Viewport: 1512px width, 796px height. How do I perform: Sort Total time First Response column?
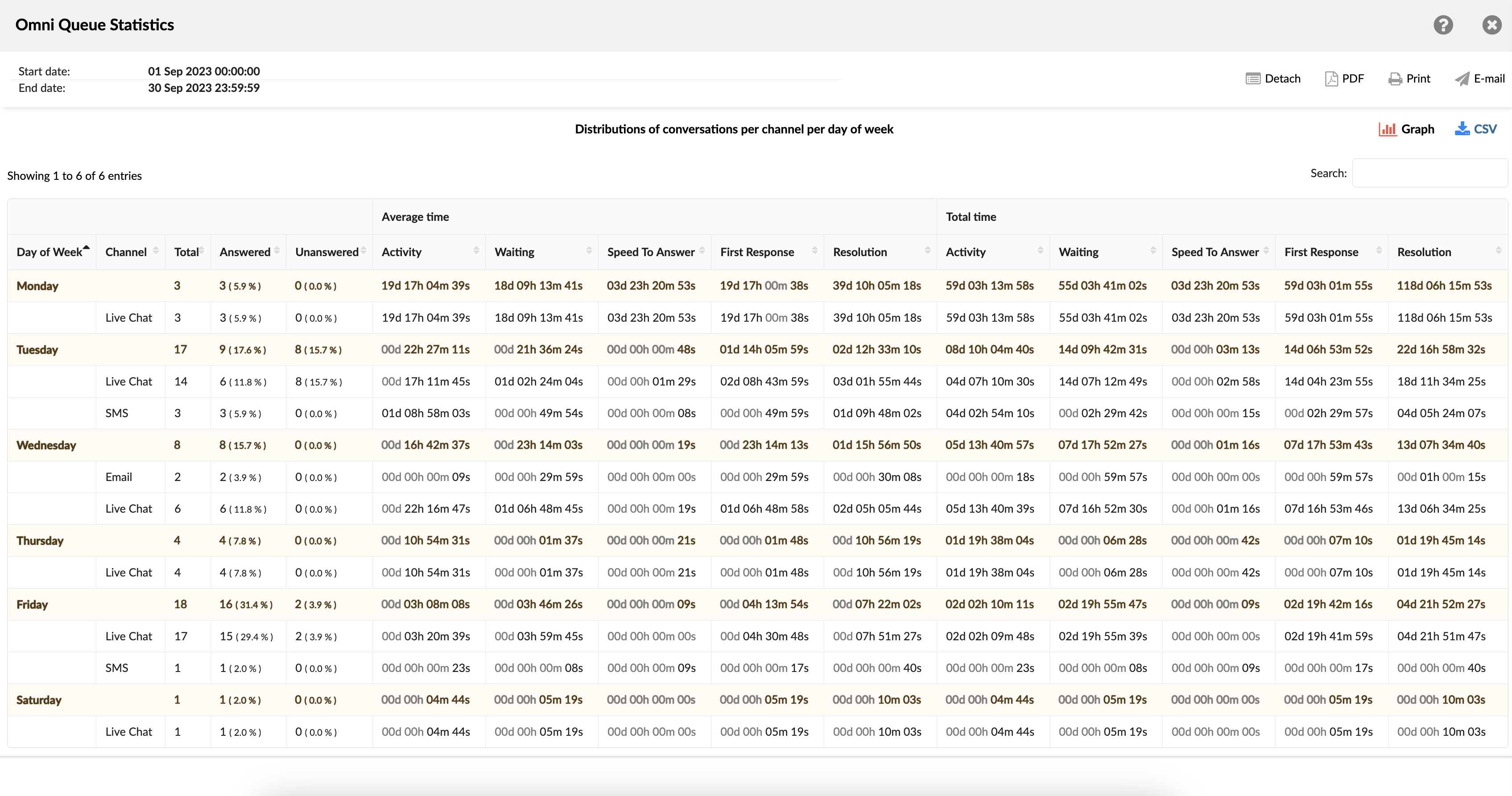pos(1331,252)
